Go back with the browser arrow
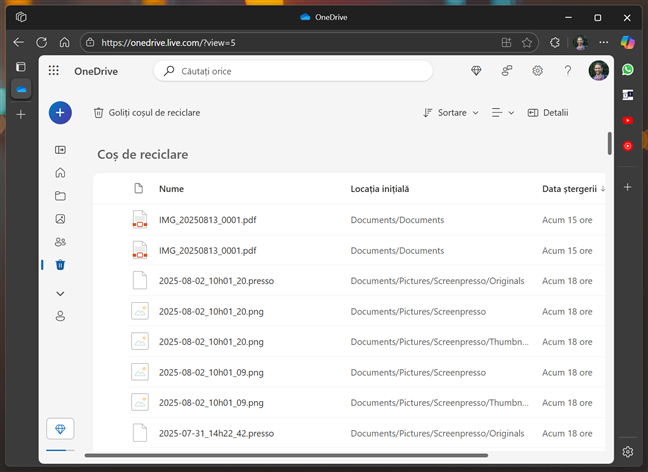This screenshot has height=472, width=648. click(18, 42)
